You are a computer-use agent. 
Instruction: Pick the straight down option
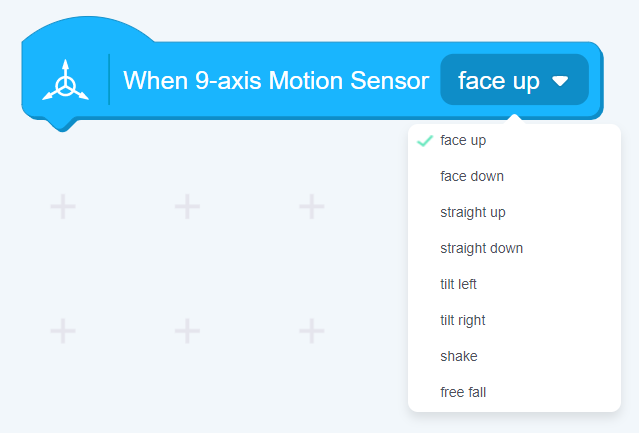click(481, 249)
